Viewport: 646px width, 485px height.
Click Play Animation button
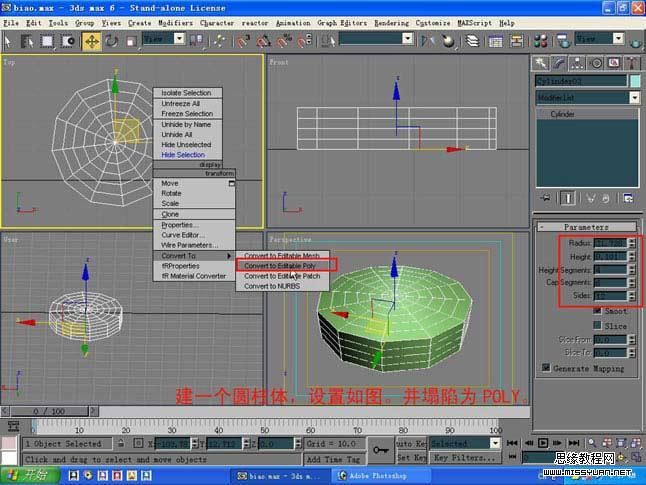(x=543, y=443)
